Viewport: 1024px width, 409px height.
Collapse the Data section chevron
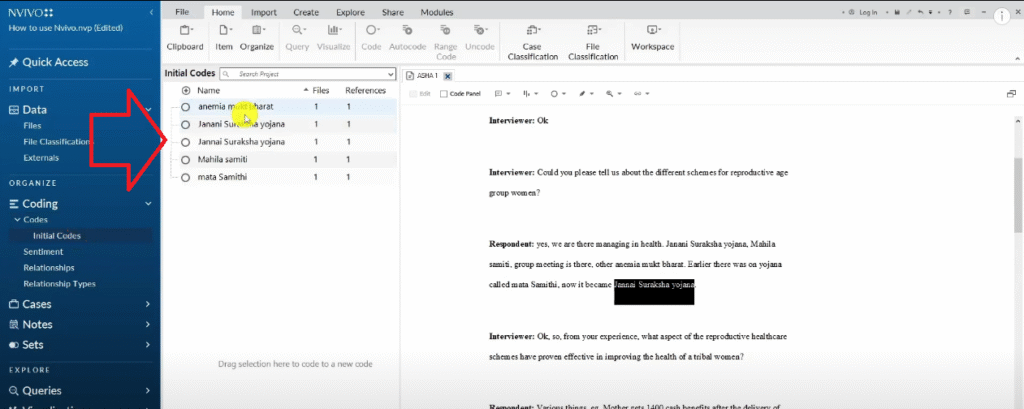pos(148,110)
